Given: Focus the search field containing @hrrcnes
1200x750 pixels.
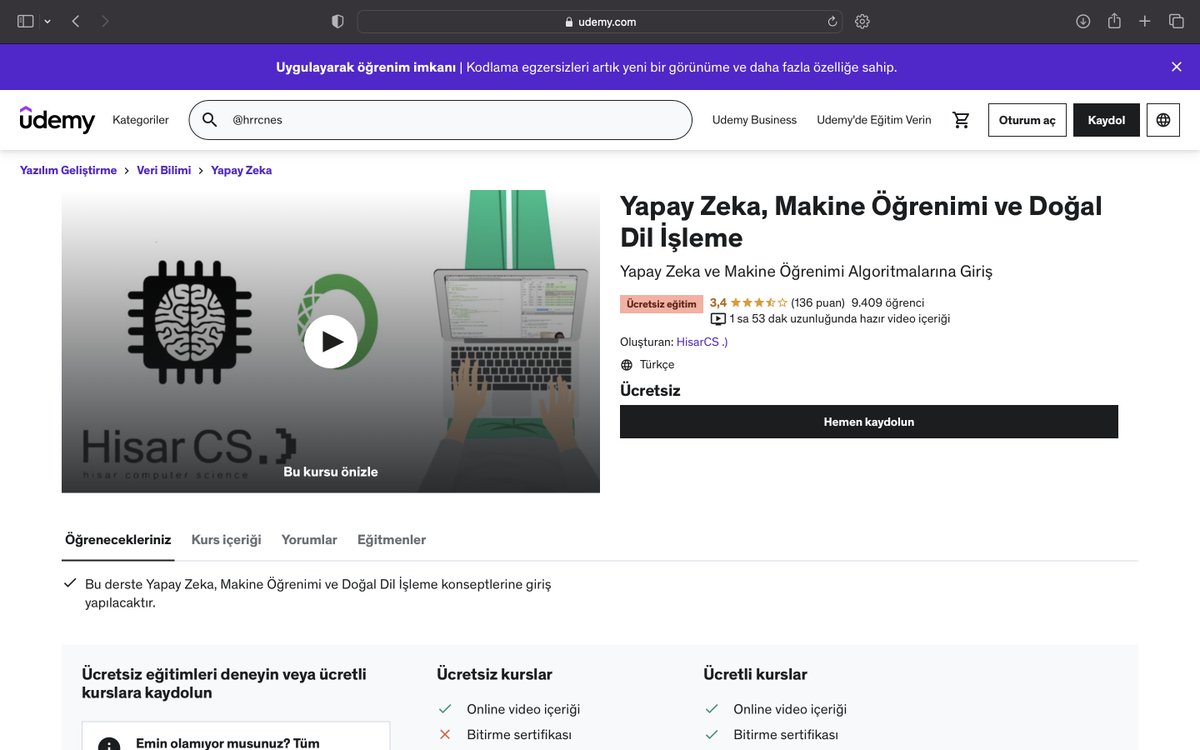Looking at the screenshot, I should pos(440,120).
